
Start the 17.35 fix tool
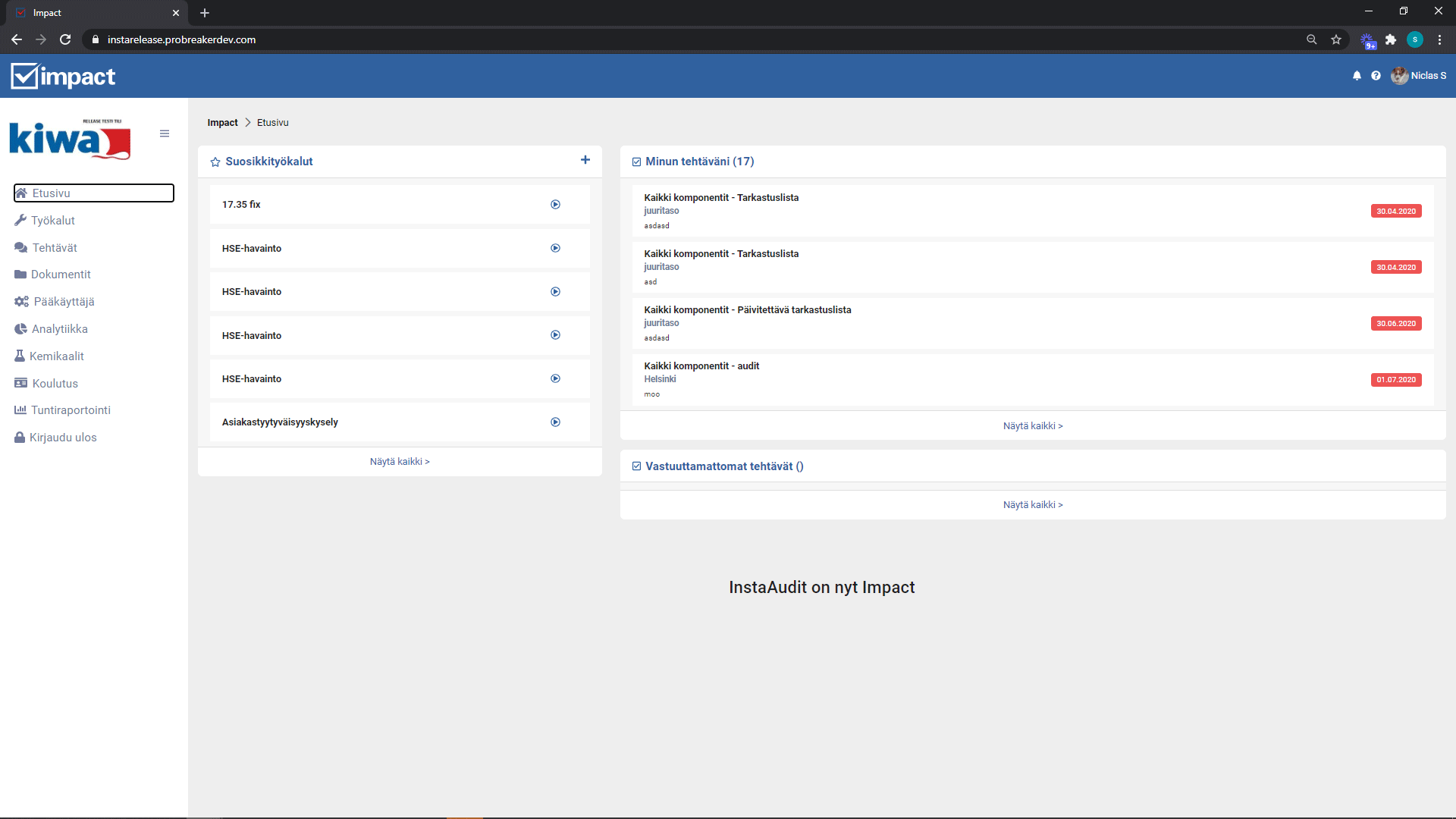(x=555, y=205)
